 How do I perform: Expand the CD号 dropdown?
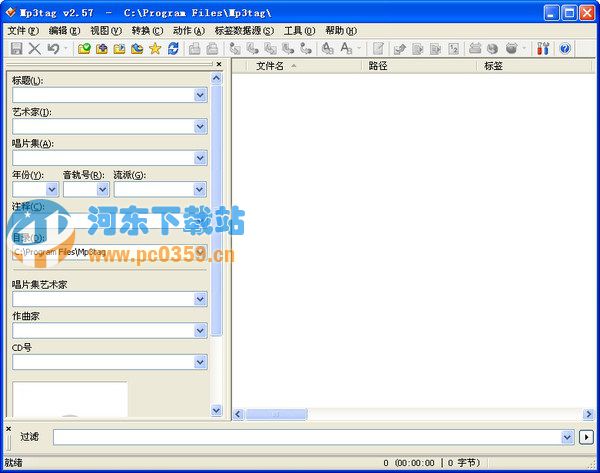[201, 362]
